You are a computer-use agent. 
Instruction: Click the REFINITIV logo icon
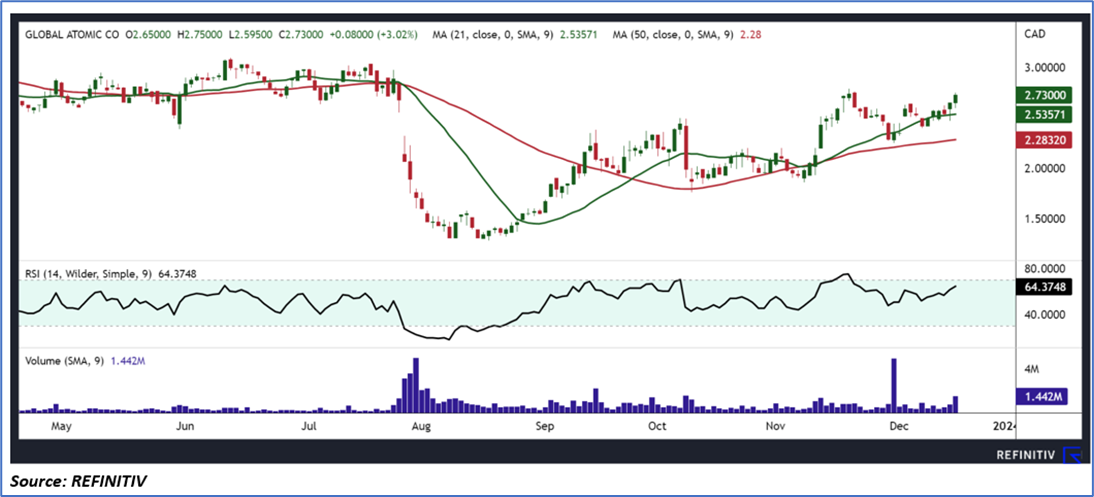tap(1072, 455)
